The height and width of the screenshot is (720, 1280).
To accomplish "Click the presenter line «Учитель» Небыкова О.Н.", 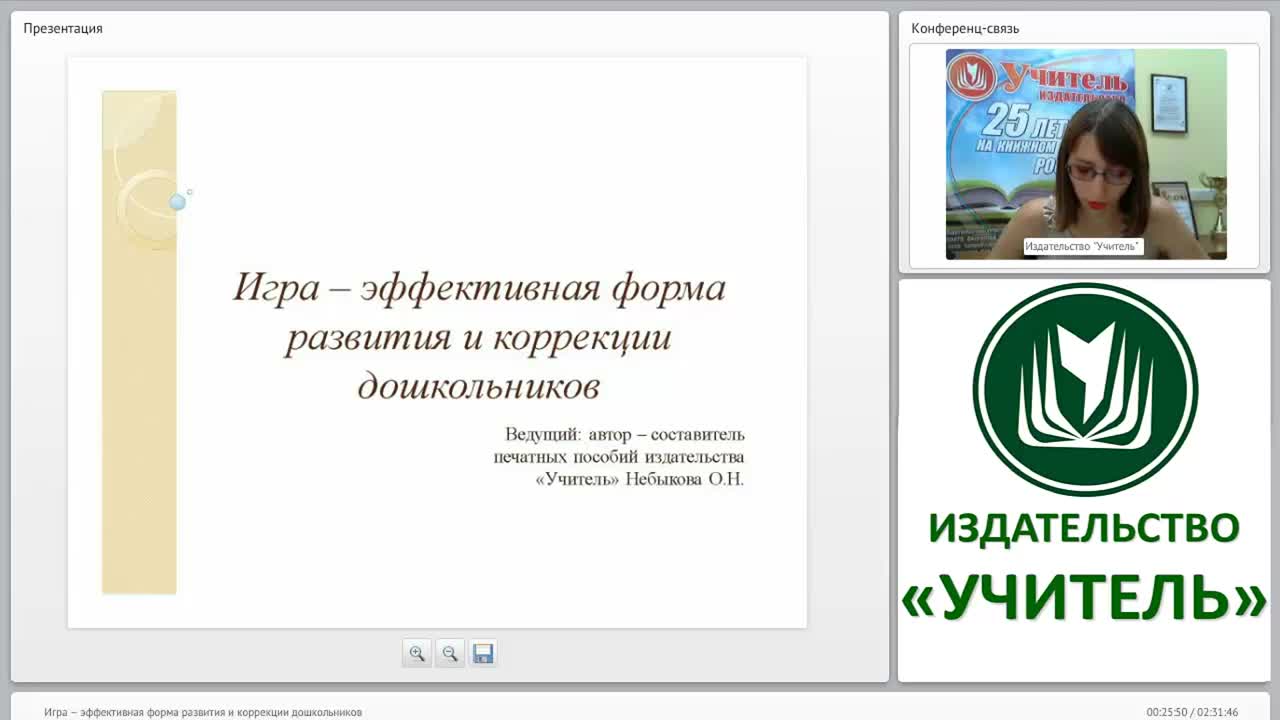I will tap(640, 479).
